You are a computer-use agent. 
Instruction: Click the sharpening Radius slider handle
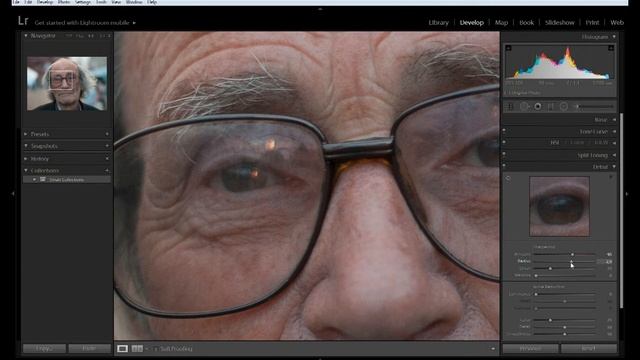(571, 261)
